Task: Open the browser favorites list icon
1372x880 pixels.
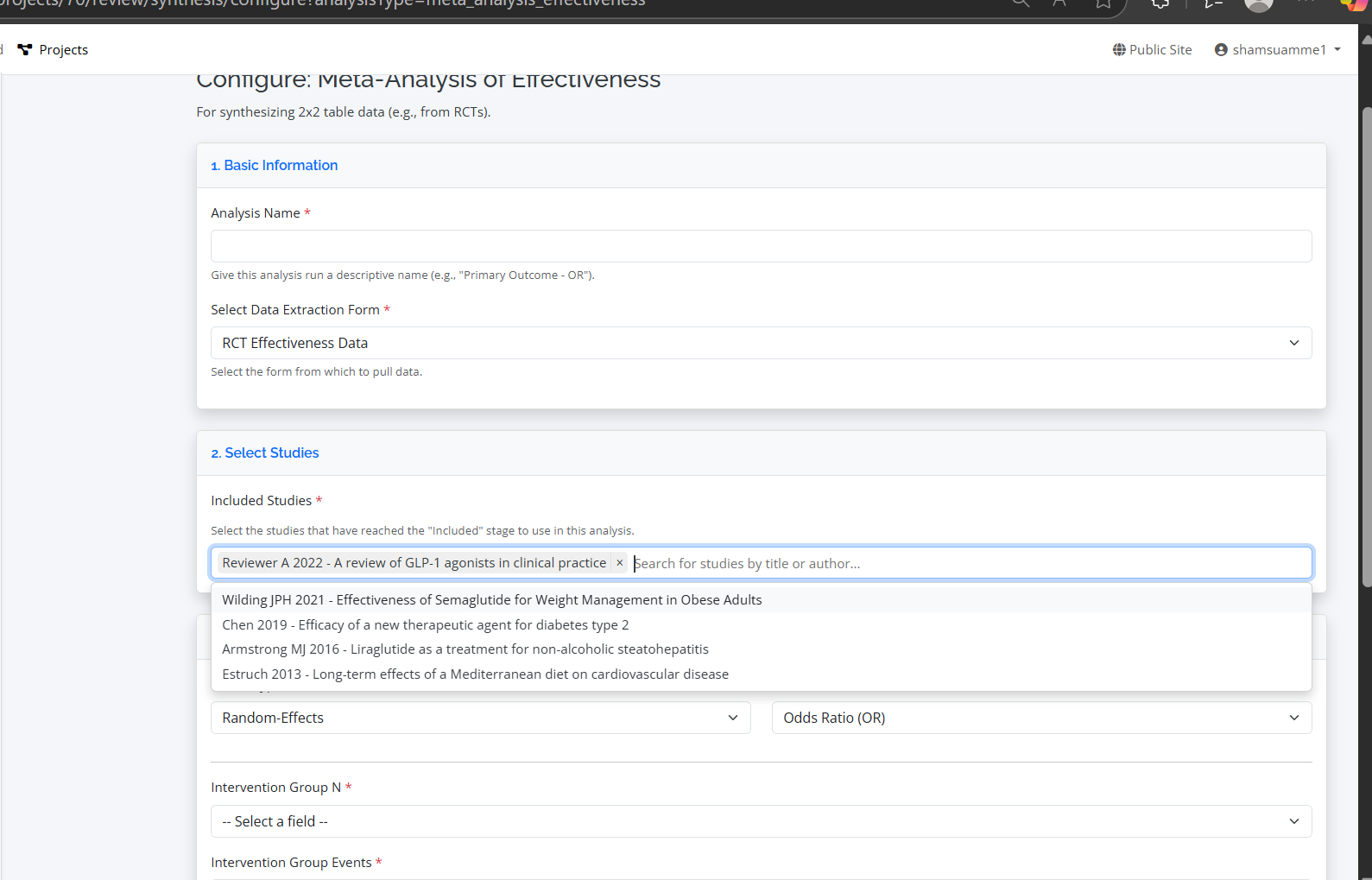Action: [x=1213, y=3]
